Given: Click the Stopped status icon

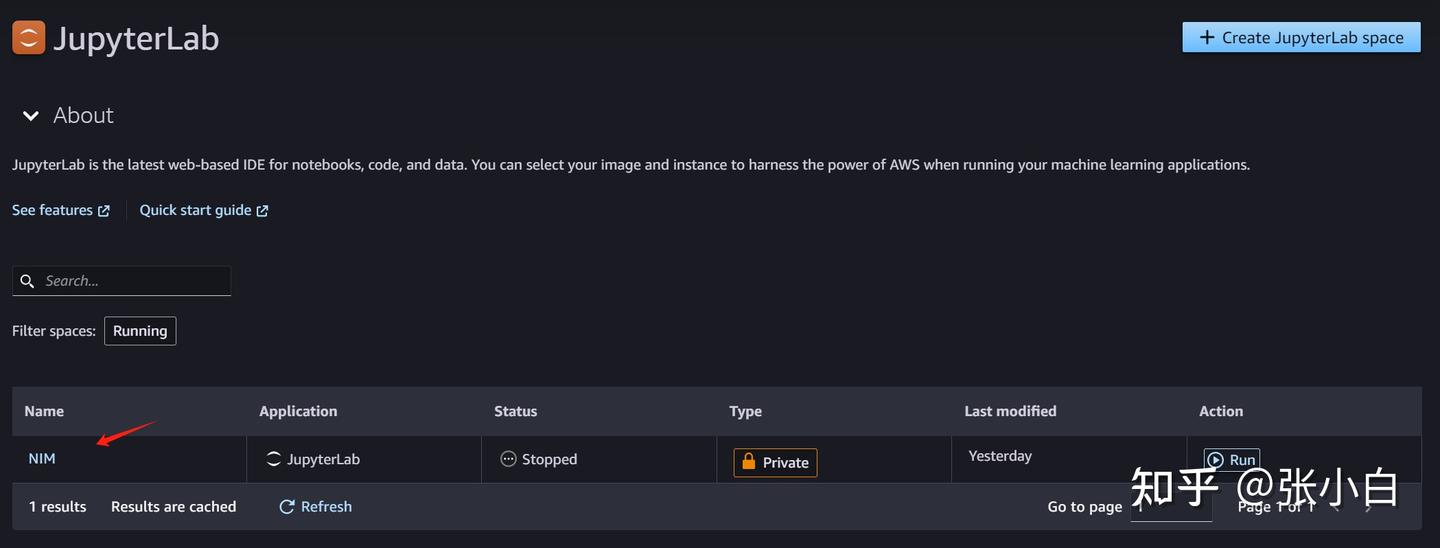Looking at the screenshot, I should (x=508, y=459).
